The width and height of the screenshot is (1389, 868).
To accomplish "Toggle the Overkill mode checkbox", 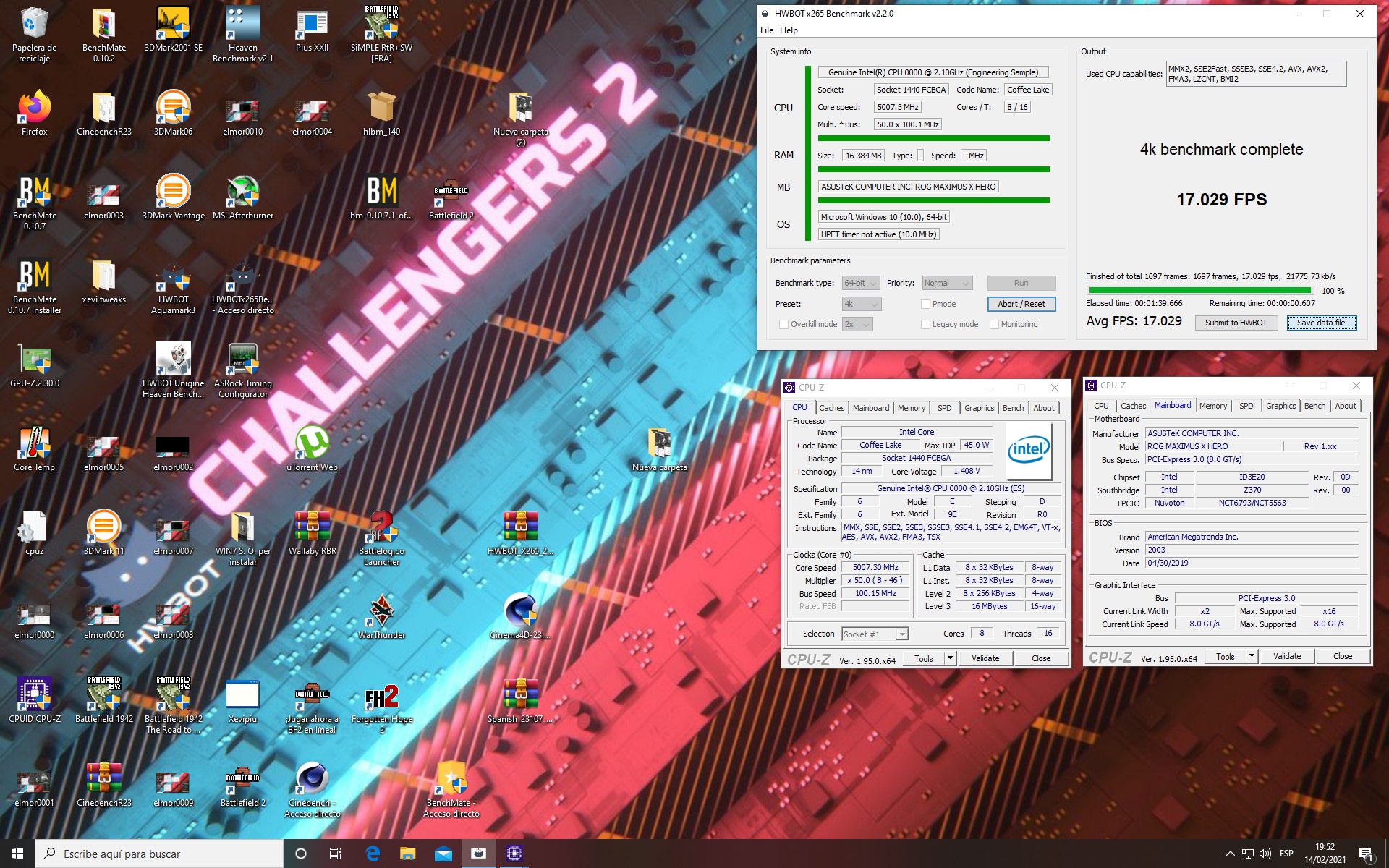I will 783,324.
